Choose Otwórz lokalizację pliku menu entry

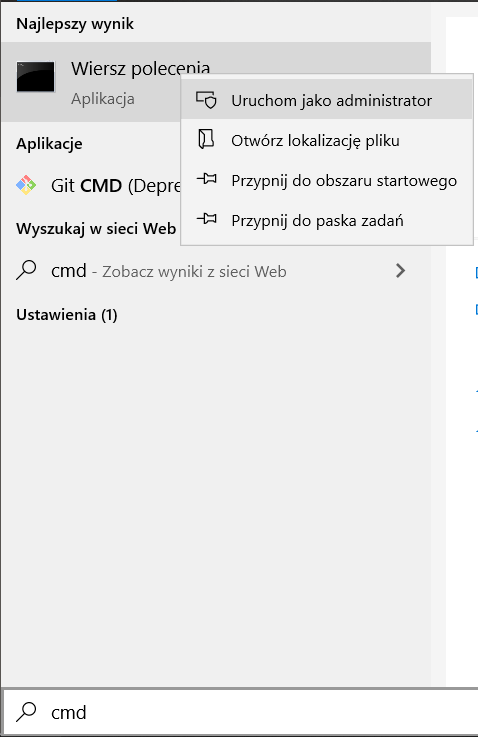[327, 140]
